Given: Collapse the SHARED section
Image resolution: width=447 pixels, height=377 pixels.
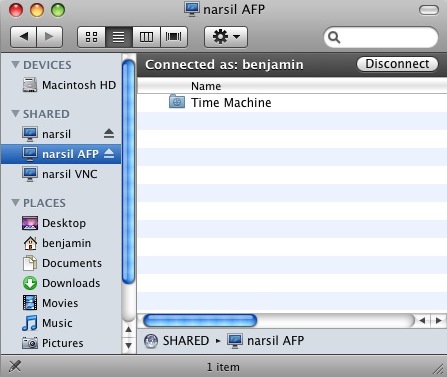Looking at the screenshot, I should 15,113.
